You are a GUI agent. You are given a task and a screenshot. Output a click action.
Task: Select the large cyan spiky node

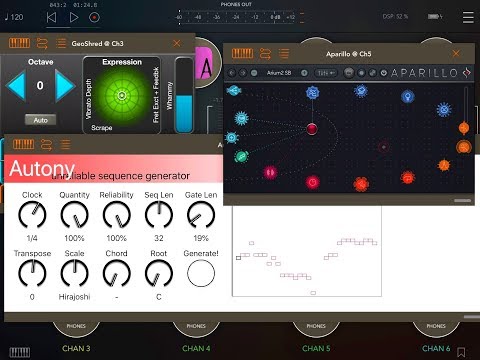(x=241, y=118)
